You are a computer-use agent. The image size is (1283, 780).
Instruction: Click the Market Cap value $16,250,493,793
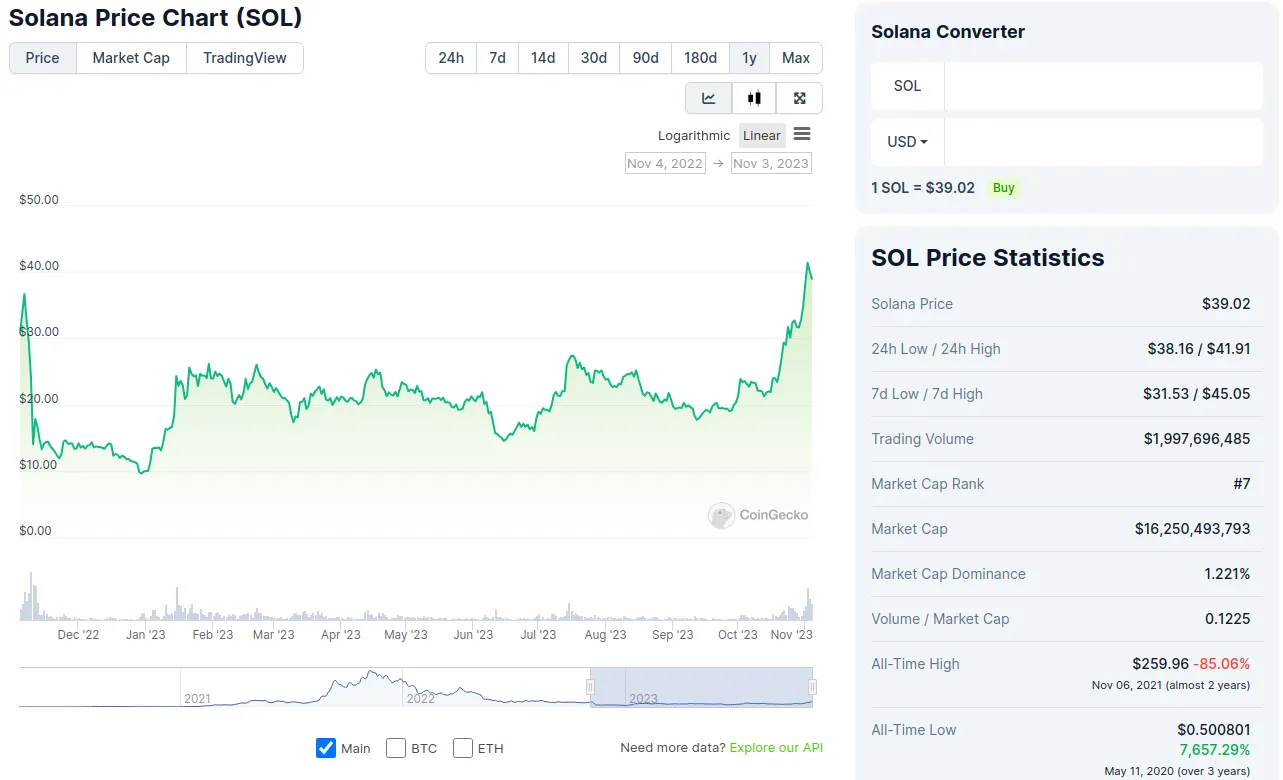click(1192, 529)
